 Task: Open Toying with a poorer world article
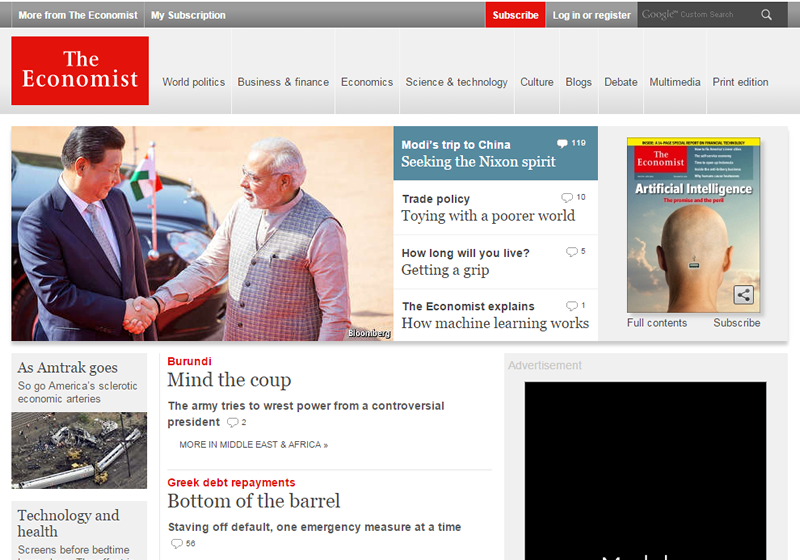488,216
